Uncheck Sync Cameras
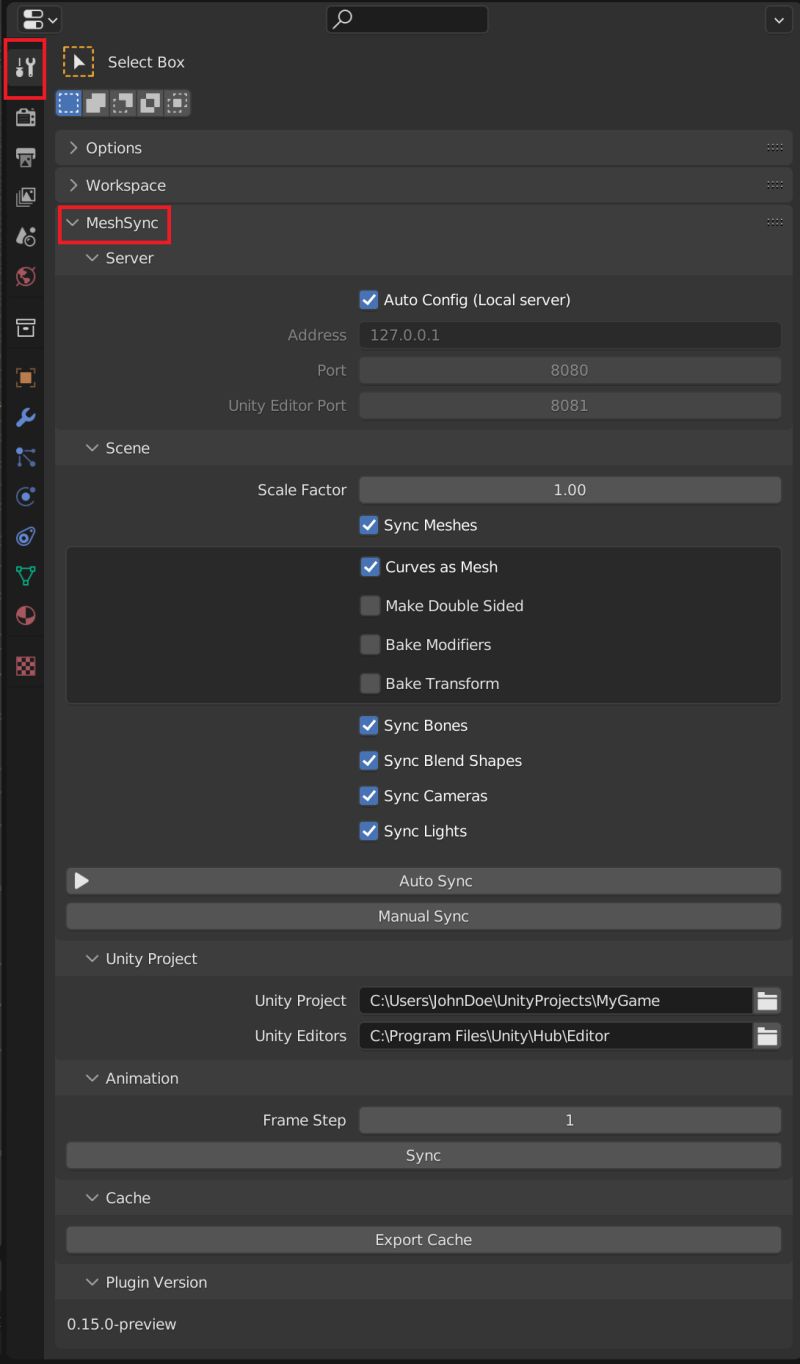The width and height of the screenshot is (800, 1364). 369,796
